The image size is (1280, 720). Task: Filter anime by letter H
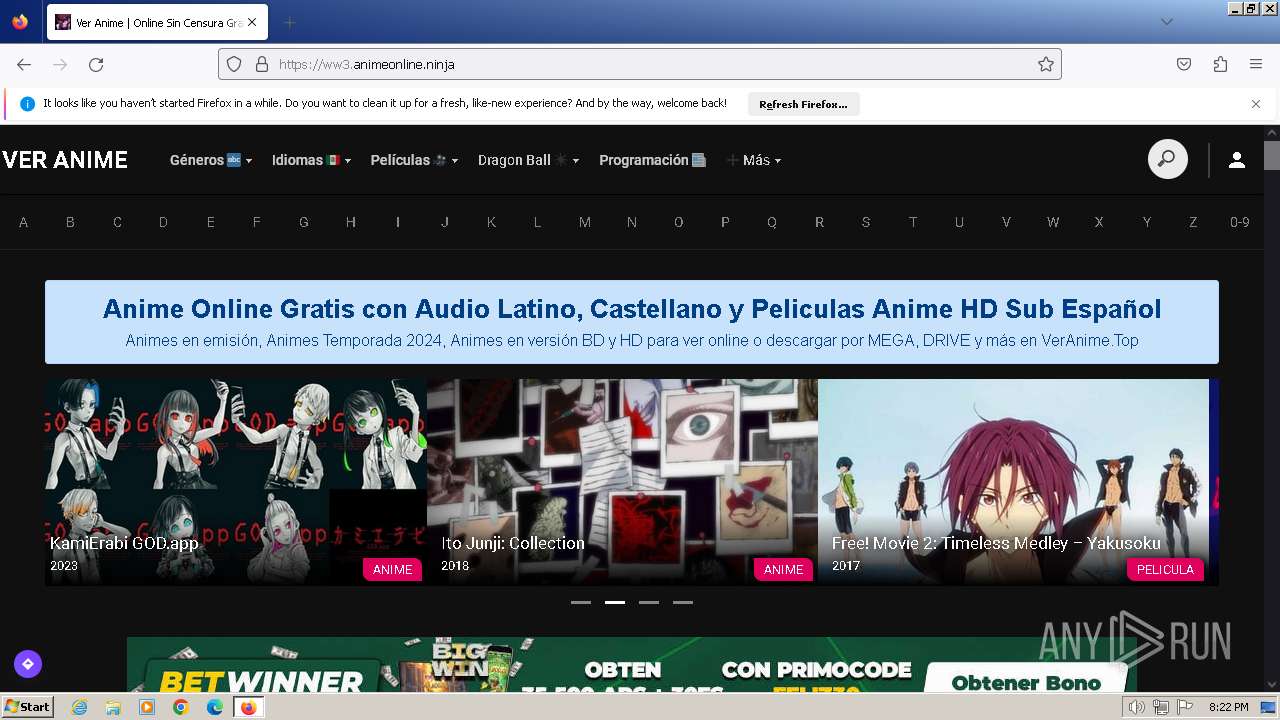351,222
